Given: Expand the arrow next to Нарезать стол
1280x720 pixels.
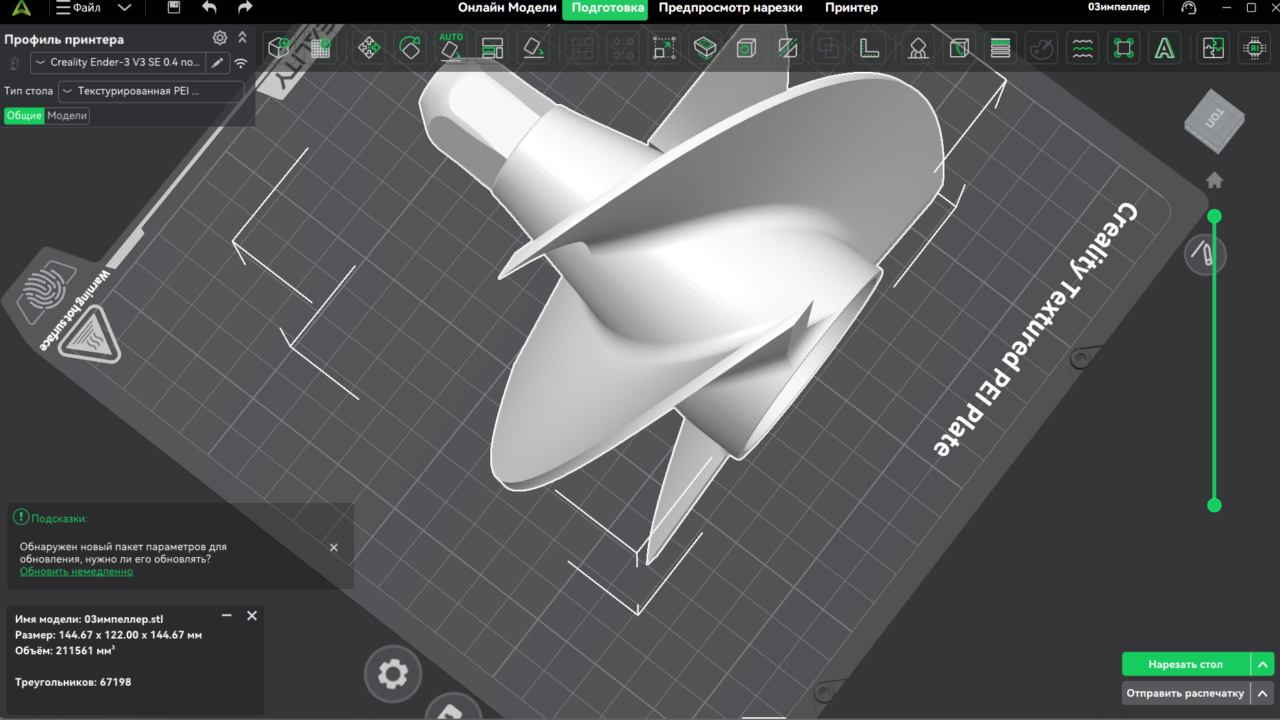Looking at the screenshot, I should (x=1263, y=664).
